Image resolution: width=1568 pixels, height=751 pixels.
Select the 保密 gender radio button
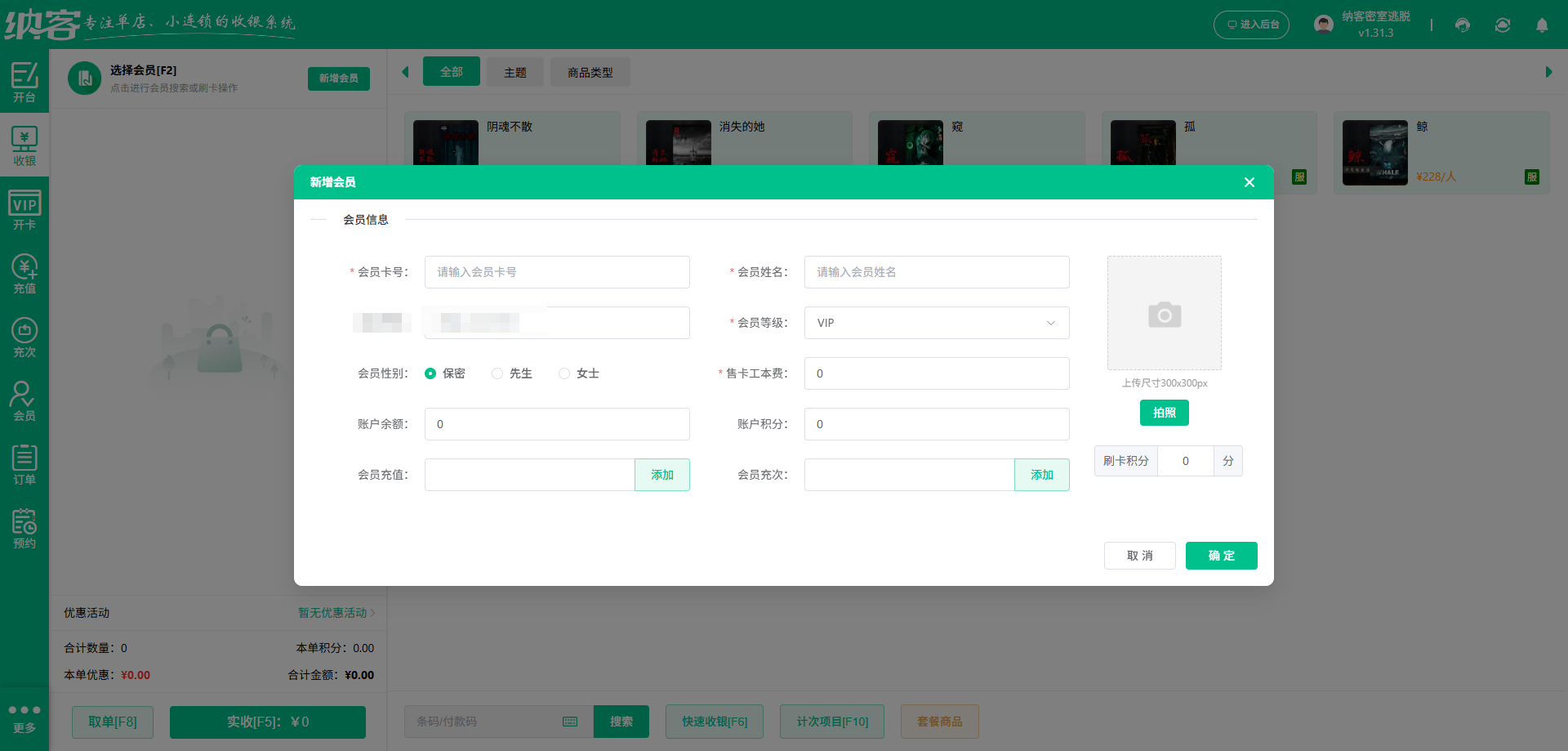431,373
